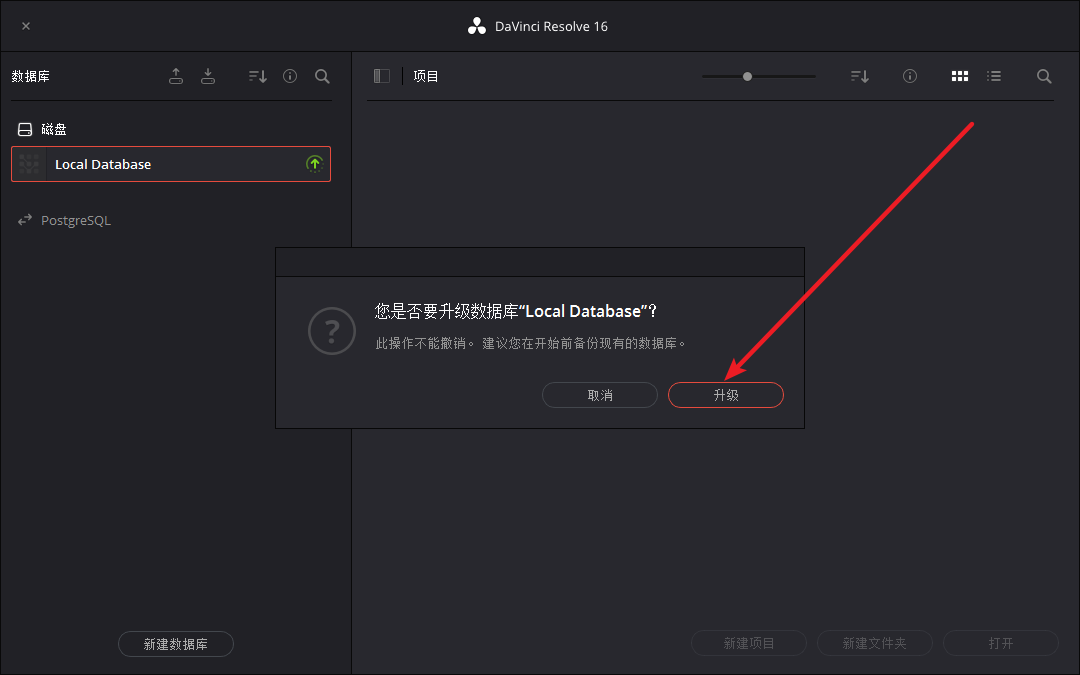1080x675 pixels.
Task: Click the 新建项目 new project button
Action: click(x=749, y=643)
